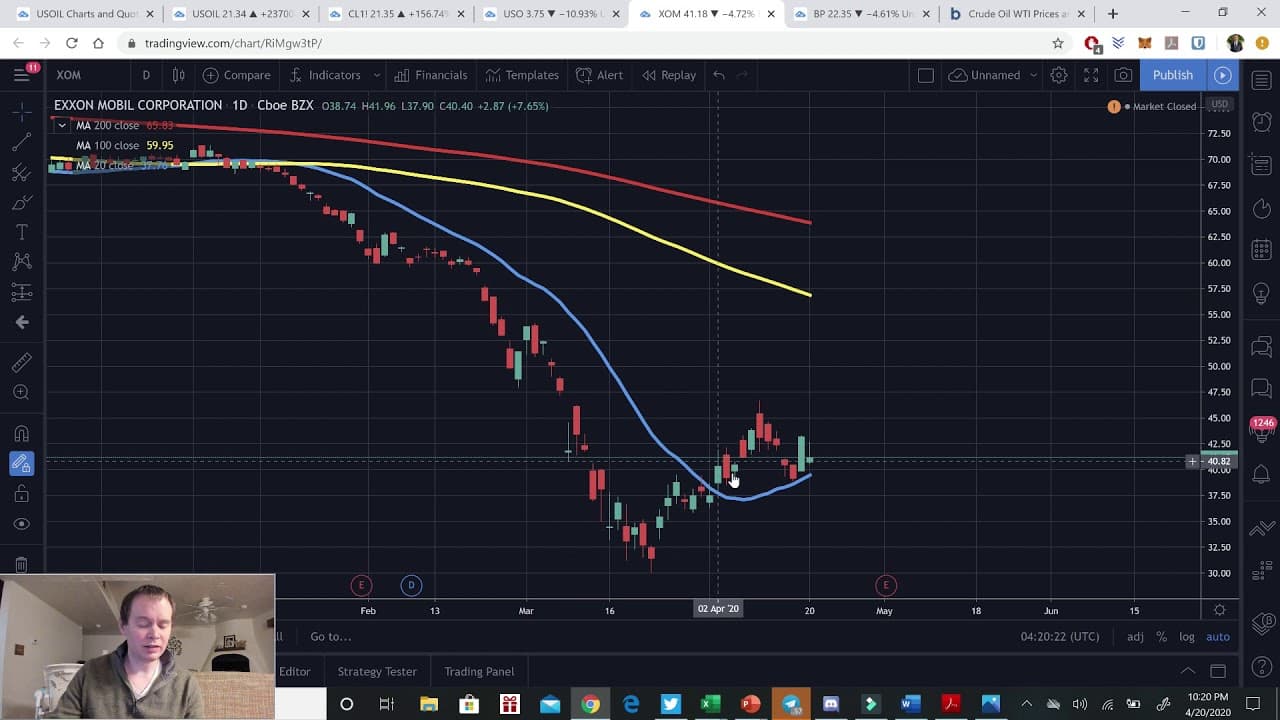This screenshot has width=1280, height=720.
Task: Select the ruler measure tool
Action: (21, 362)
